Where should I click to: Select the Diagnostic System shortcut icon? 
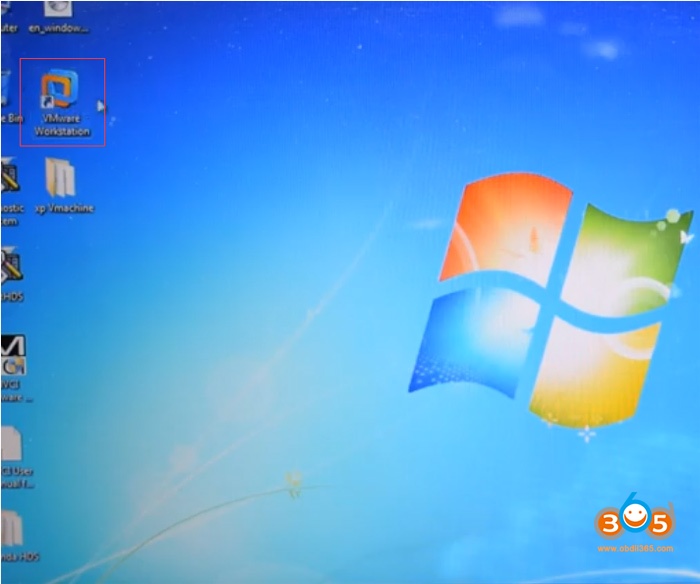coord(11,192)
